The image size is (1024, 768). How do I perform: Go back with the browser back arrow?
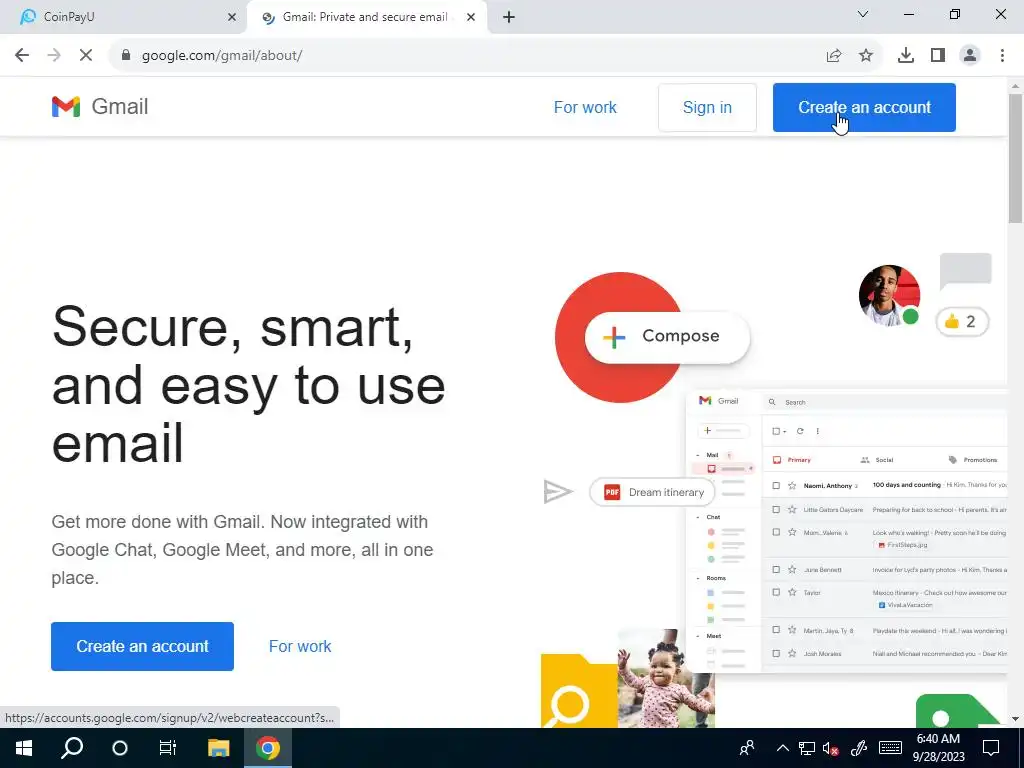pos(22,56)
